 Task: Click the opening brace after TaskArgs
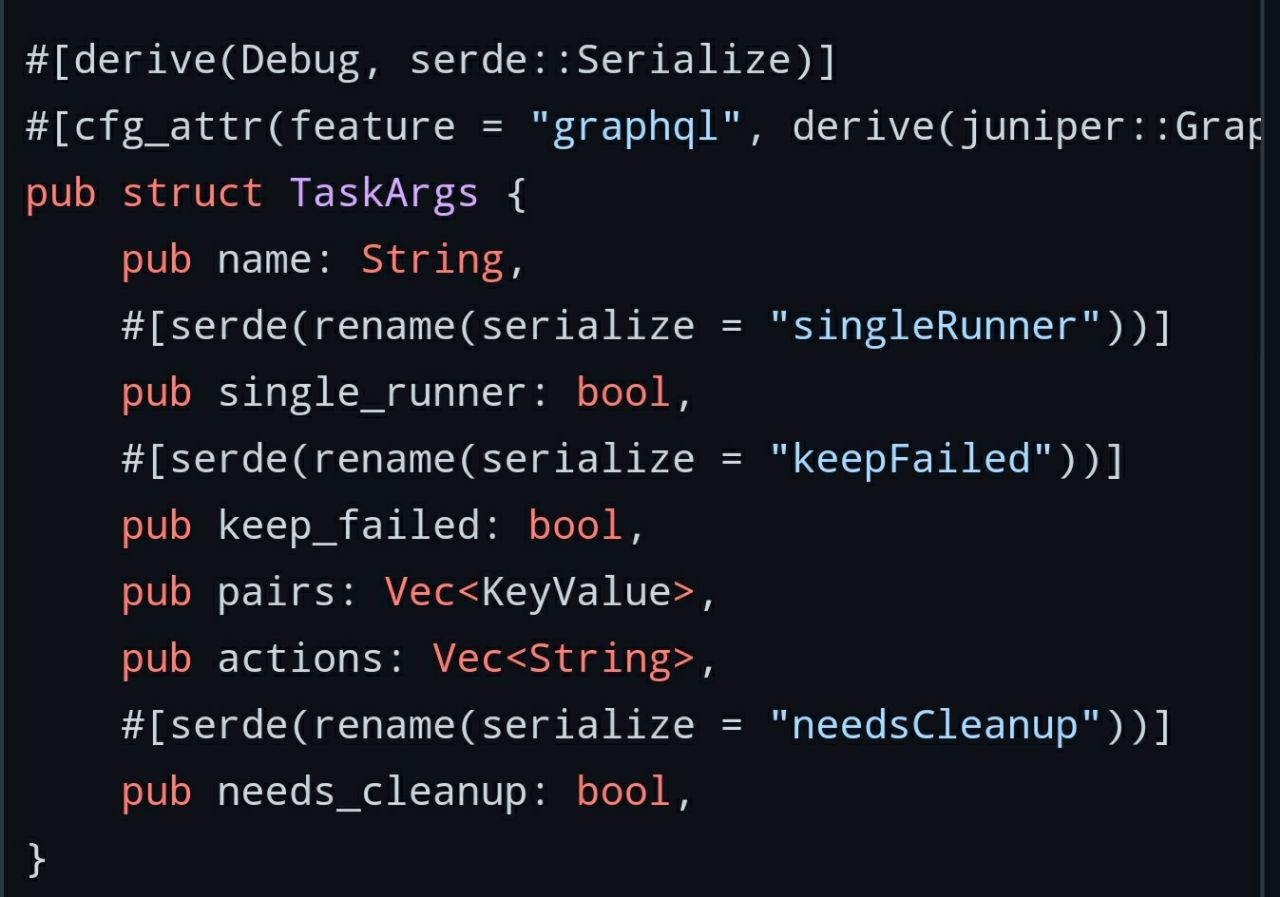click(516, 193)
